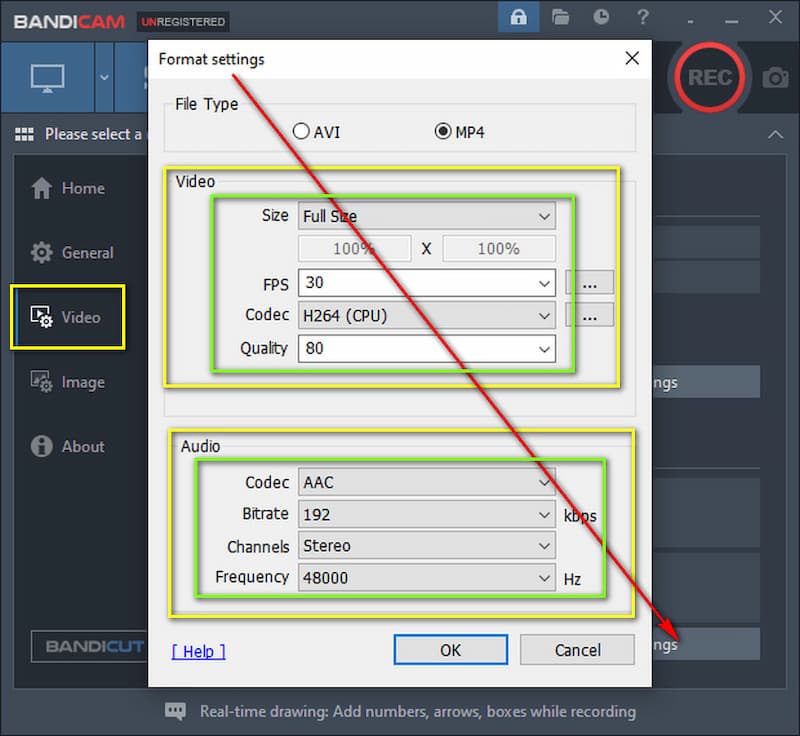800x736 pixels.
Task: Open the FPS dropdown showing 30
Action: [427, 283]
